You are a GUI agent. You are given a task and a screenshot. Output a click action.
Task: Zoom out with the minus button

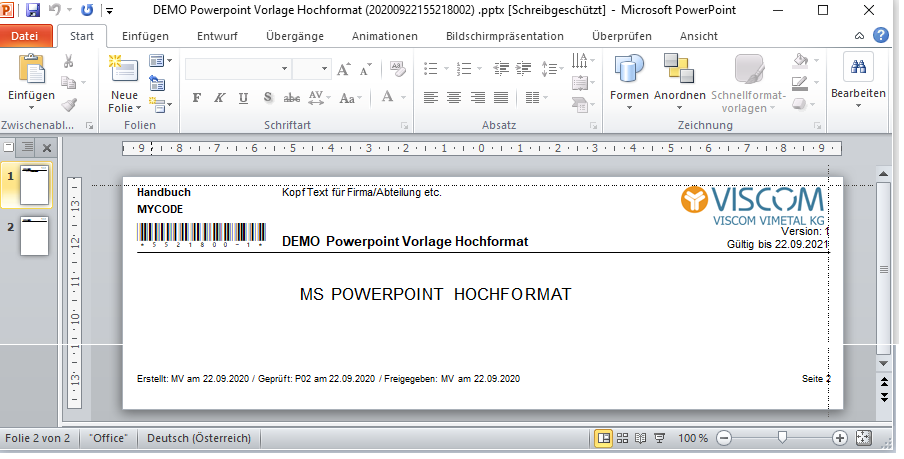pos(724,438)
